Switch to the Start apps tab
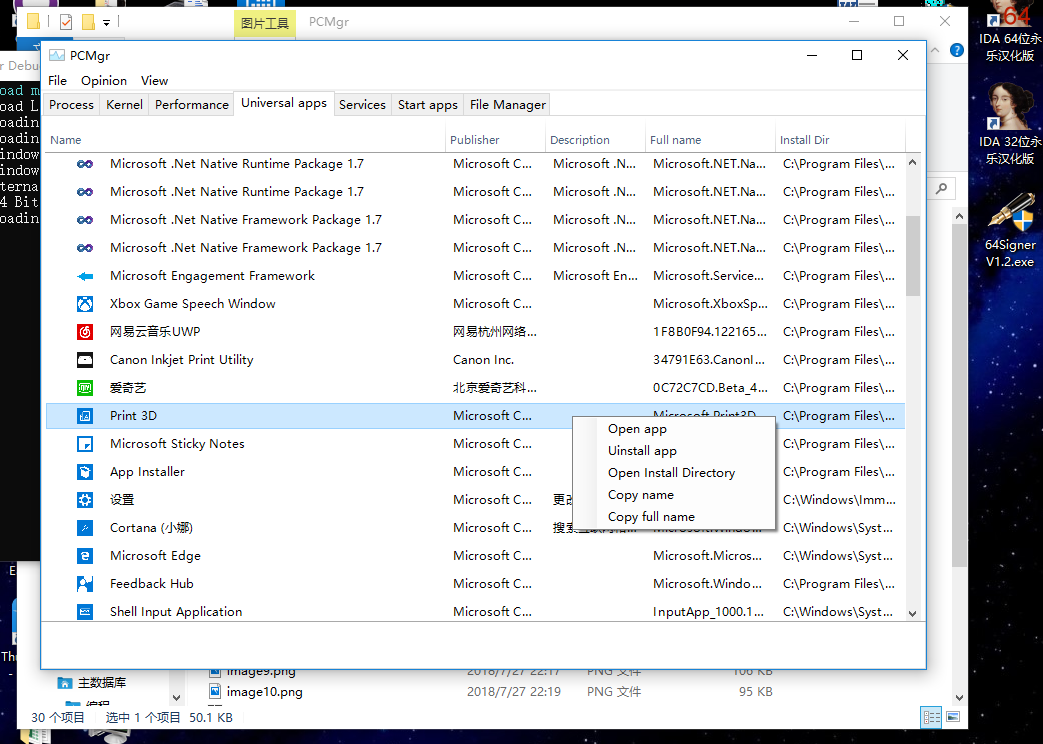1043x744 pixels. [x=428, y=104]
